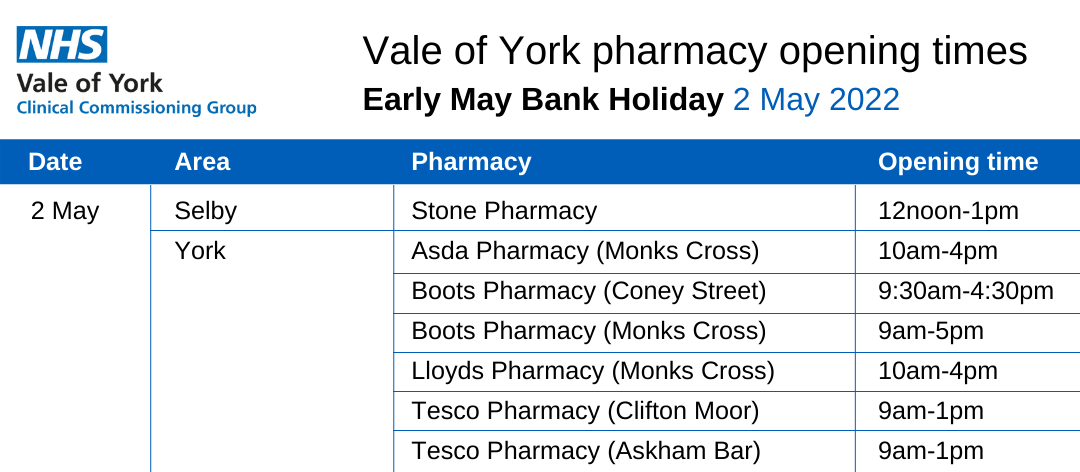Select the Selby area cell

[205, 211]
